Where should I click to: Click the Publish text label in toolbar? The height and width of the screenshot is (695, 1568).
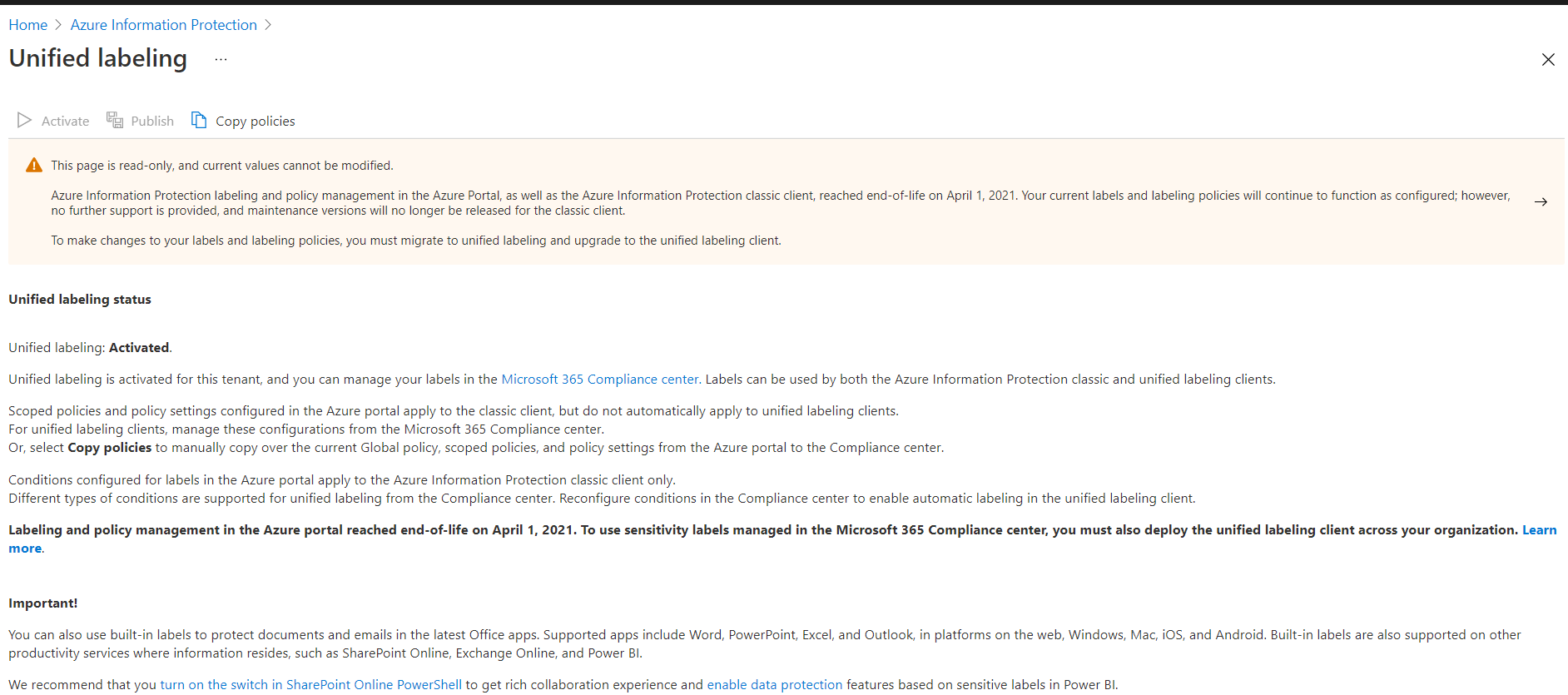click(152, 122)
